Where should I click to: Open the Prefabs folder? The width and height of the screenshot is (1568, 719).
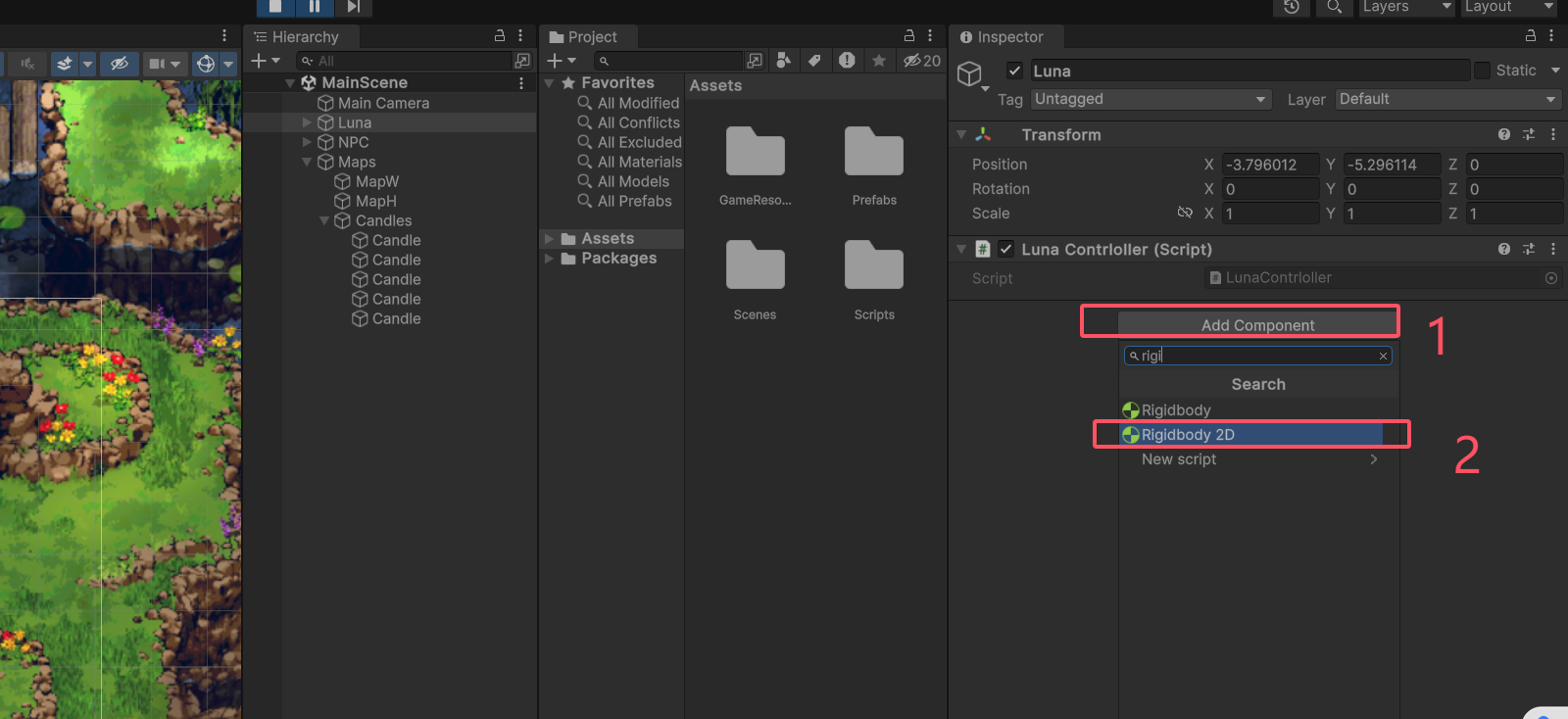pos(874,167)
